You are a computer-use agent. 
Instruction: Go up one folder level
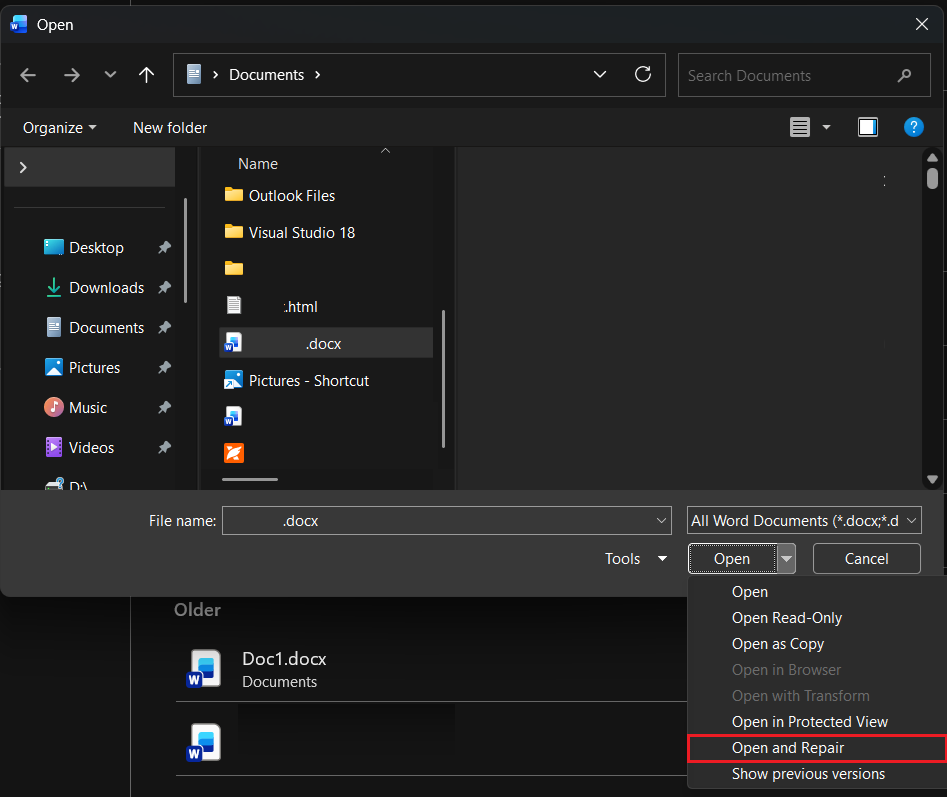(x=146, y=75)
